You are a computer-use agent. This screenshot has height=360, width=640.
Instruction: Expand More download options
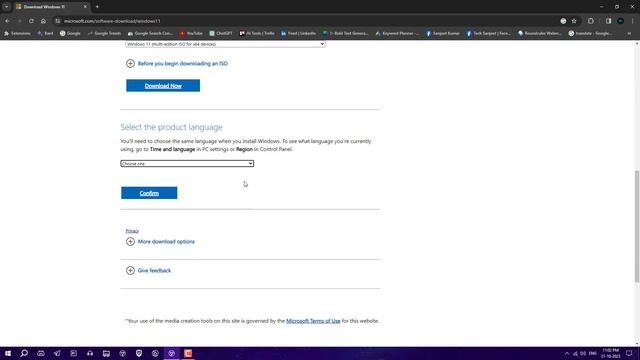tap(160, 242)
